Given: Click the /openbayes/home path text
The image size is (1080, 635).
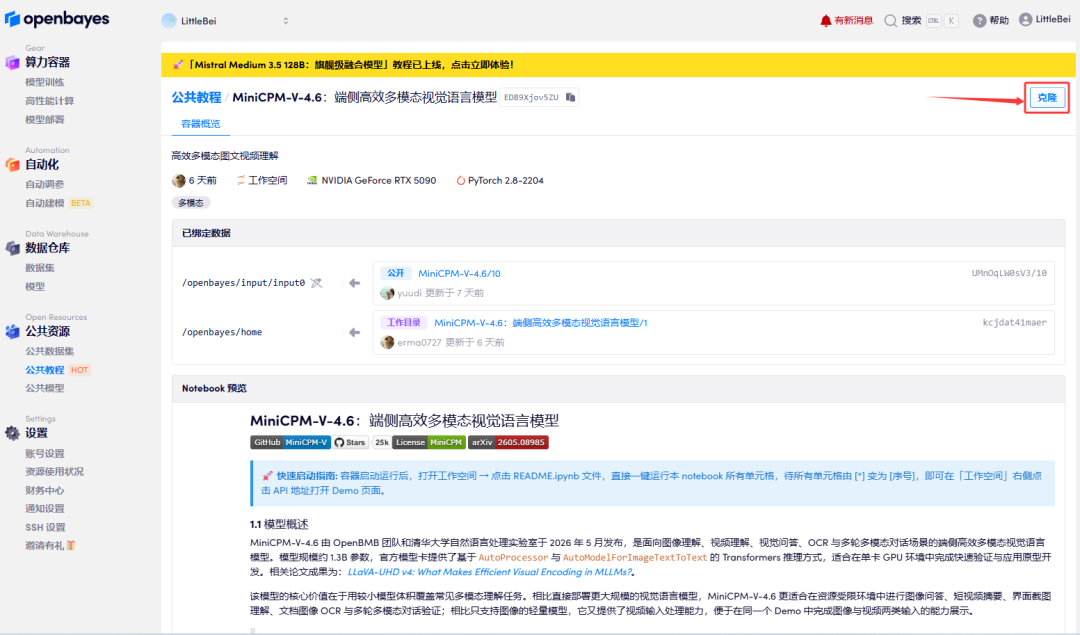Looking at the screenshot, I should click(222, 332).
